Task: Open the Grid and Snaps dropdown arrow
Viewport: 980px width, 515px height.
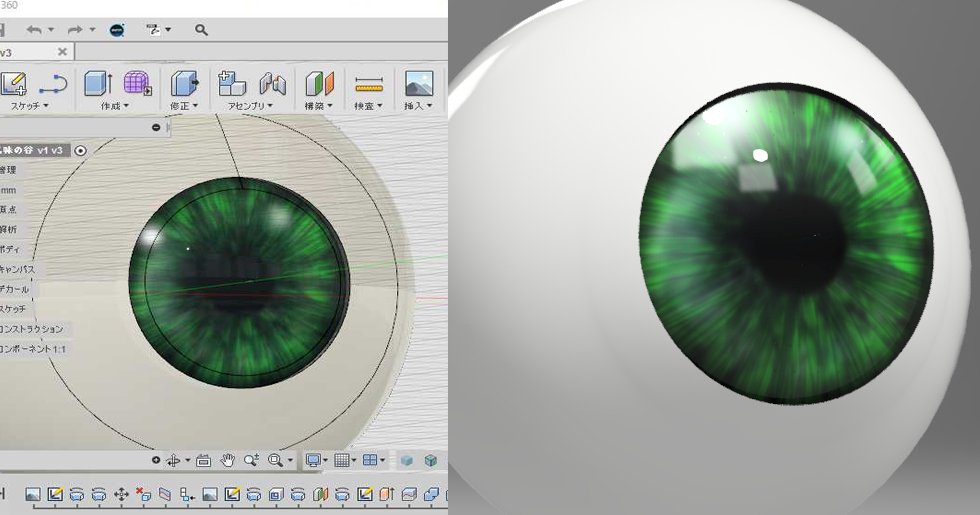Action: (354, 461)
